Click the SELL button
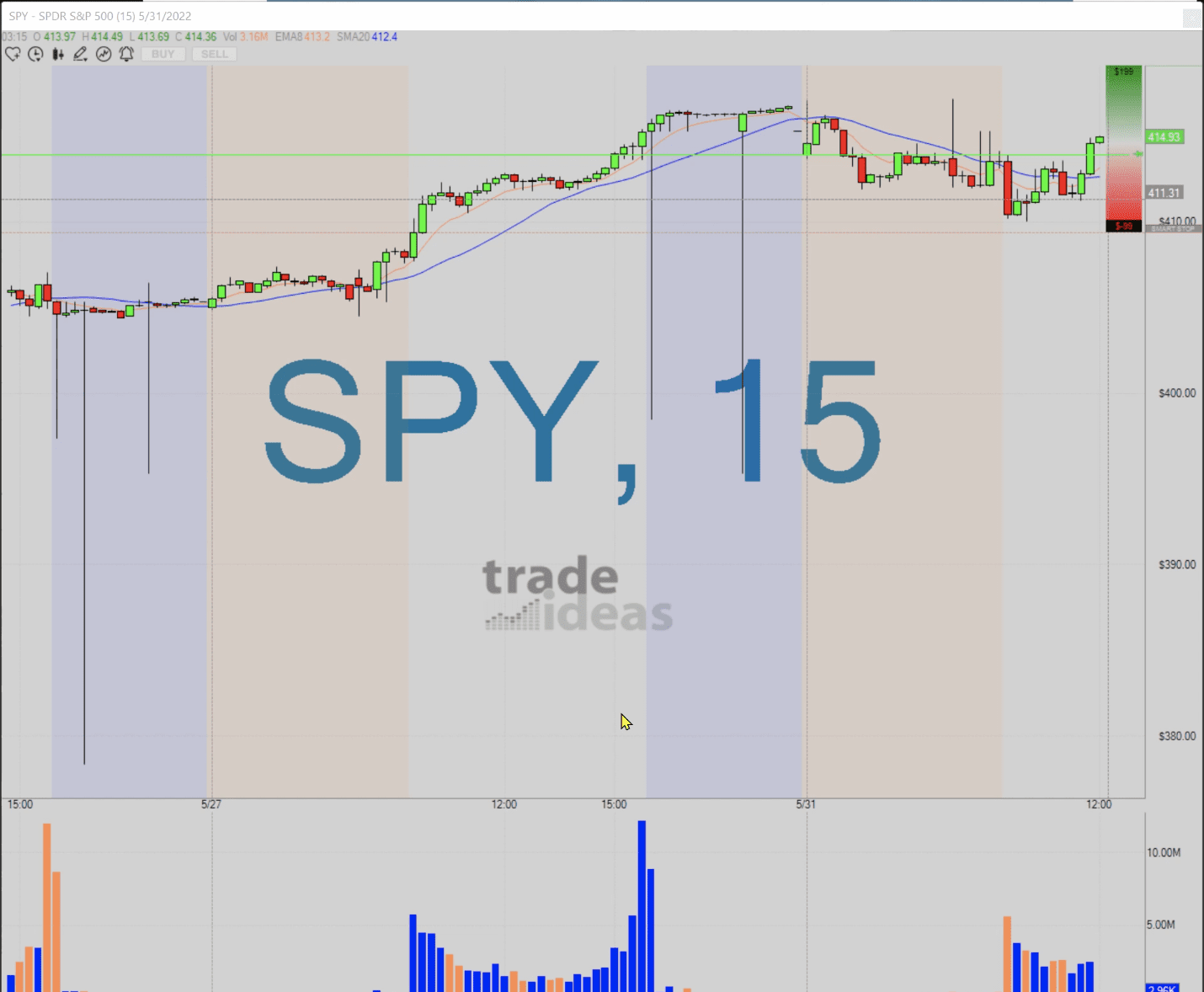 point(214,54)
